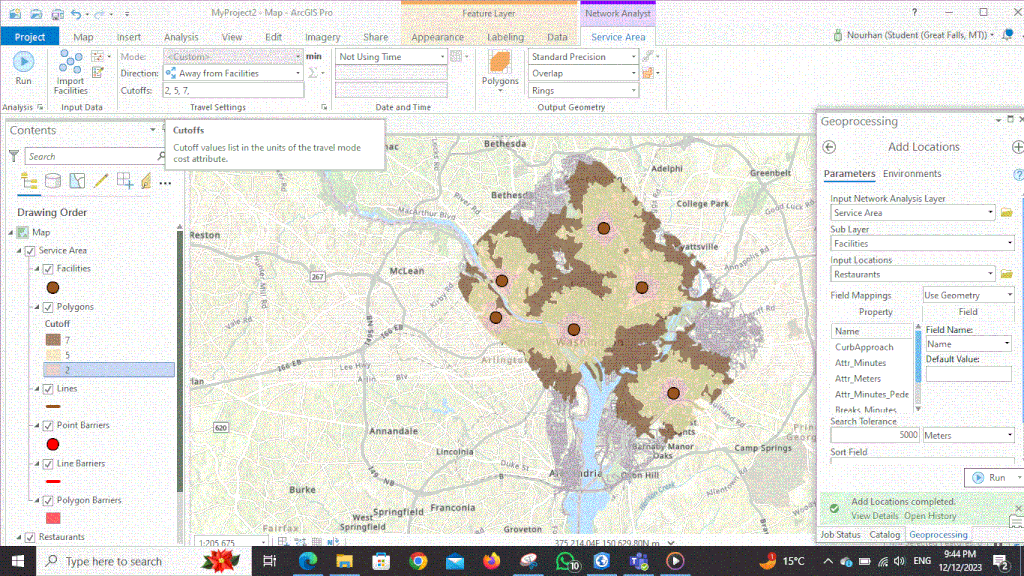Image resolution: width=1024 pixels, height=576 pixels.
Task: Open Field Mappings Use Geometry dropdown
Action: 968,295
